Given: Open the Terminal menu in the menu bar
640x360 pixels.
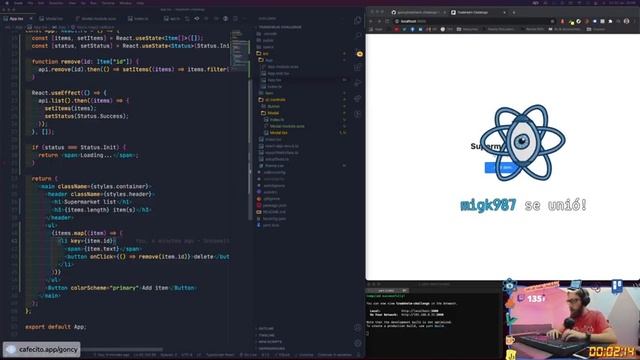Looking at the screenshot, I should 108,3.
